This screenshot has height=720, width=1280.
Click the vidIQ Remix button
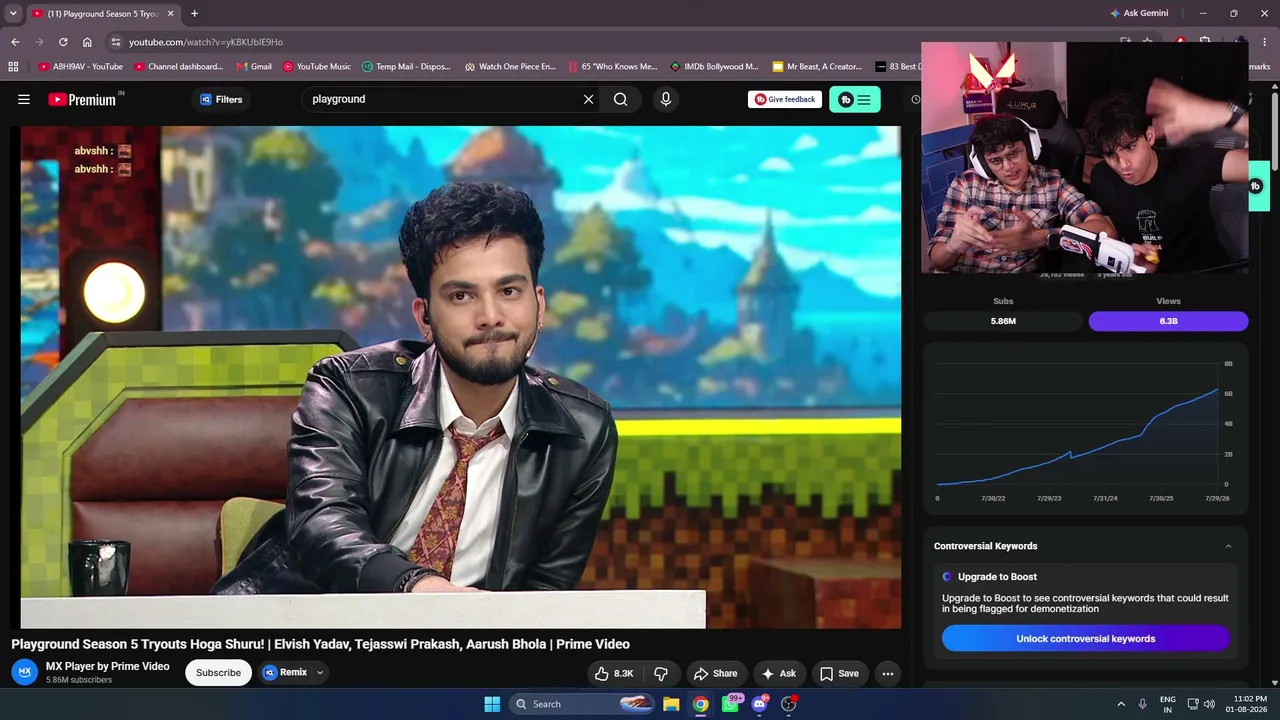pos(285,672)
